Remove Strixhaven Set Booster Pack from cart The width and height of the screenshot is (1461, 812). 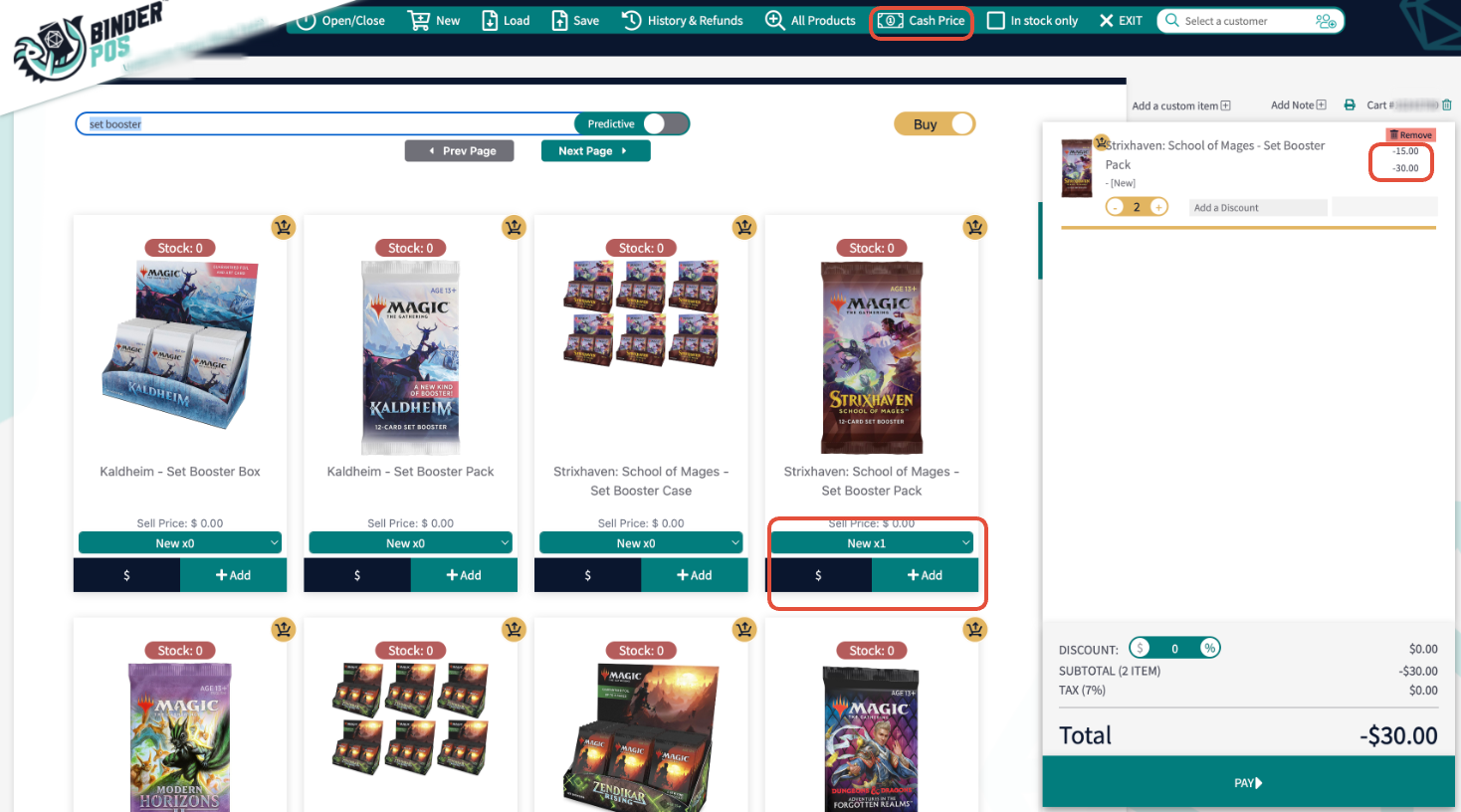point(1411,134)
